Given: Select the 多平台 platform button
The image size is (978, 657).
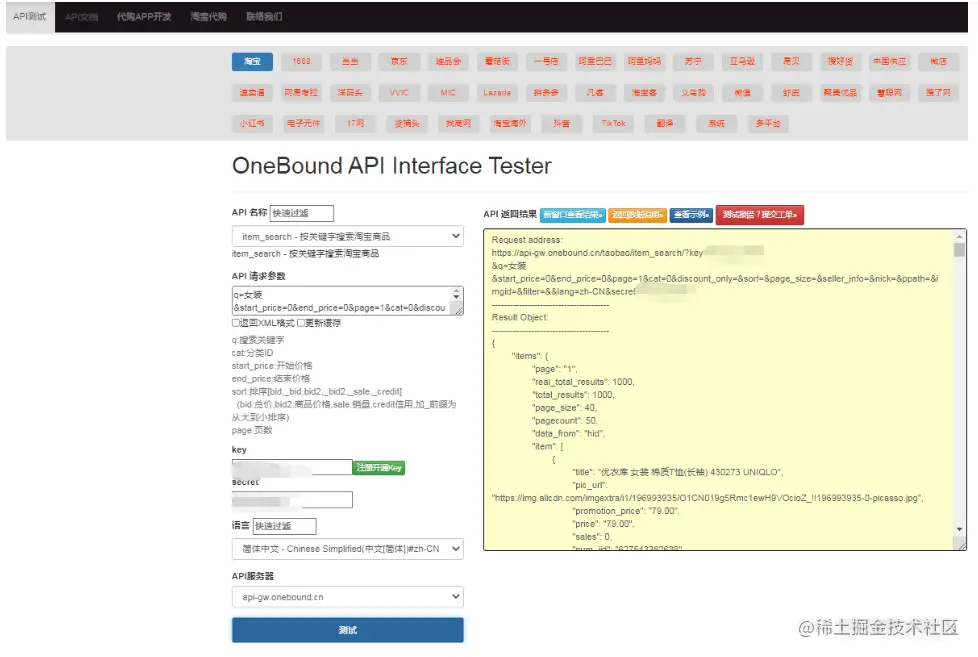Looking at the screenshot, I should [x=768, y=124].
